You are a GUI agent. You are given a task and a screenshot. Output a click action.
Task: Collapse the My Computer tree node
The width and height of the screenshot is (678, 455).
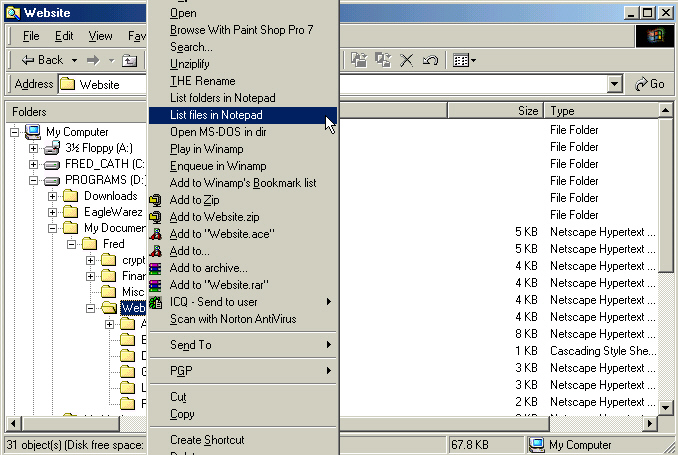[14, 132]
